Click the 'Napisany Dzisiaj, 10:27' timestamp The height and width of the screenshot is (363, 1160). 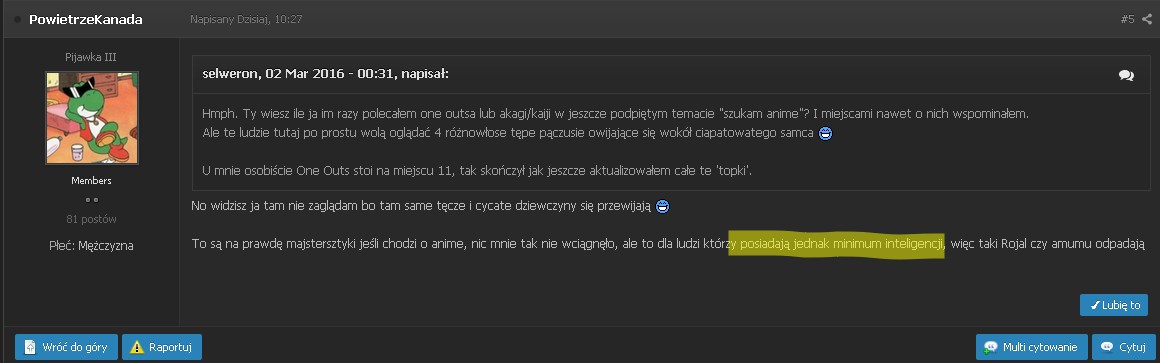(x=246, y=19)
